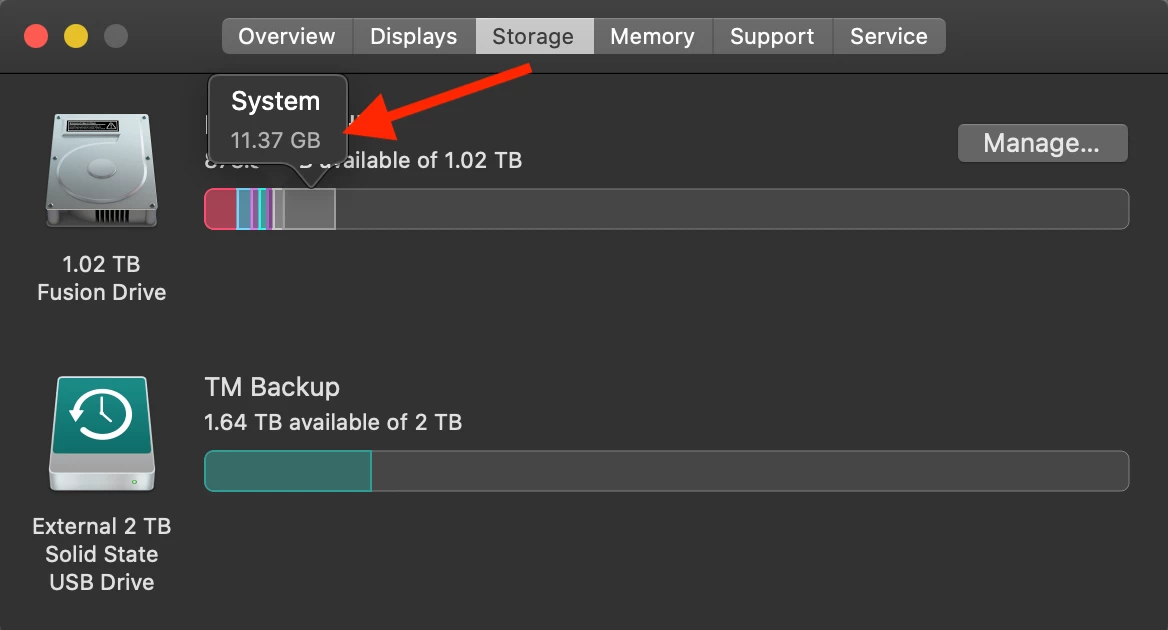Open the Support tab

click(x=772, y=36)
